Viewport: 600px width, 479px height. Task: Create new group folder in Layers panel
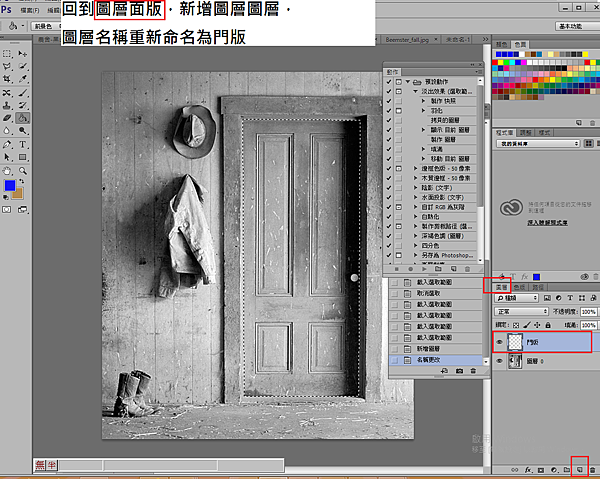pos(567,470)
